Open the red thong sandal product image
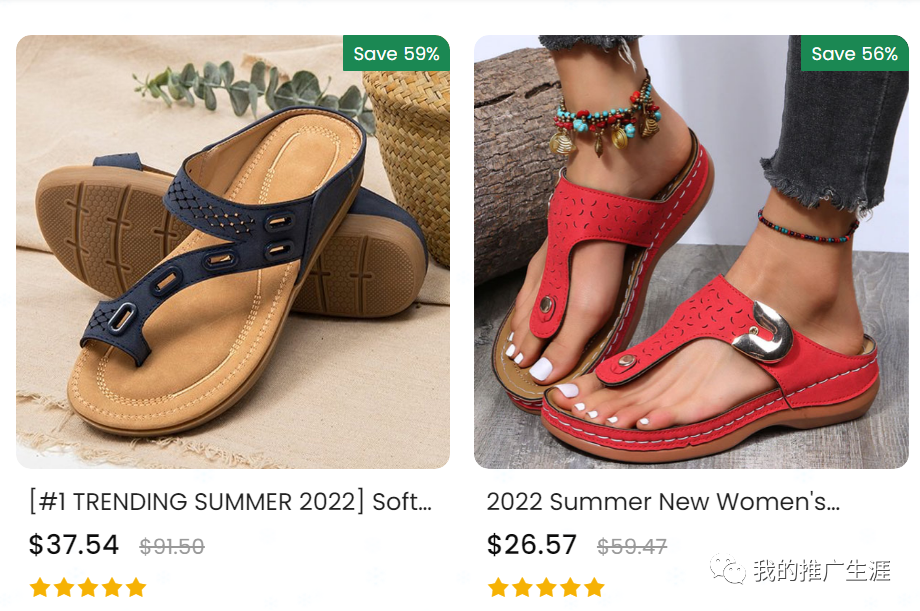Viewport: 920px width, 611px height. (x=691, y=252)
